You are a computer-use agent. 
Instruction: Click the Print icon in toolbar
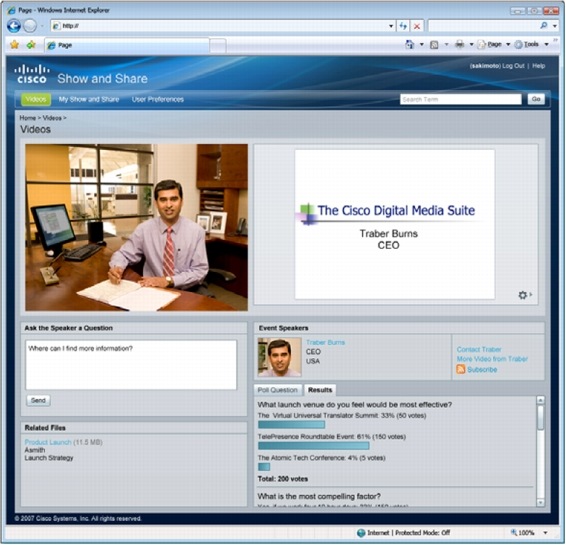tap(460, 44)
